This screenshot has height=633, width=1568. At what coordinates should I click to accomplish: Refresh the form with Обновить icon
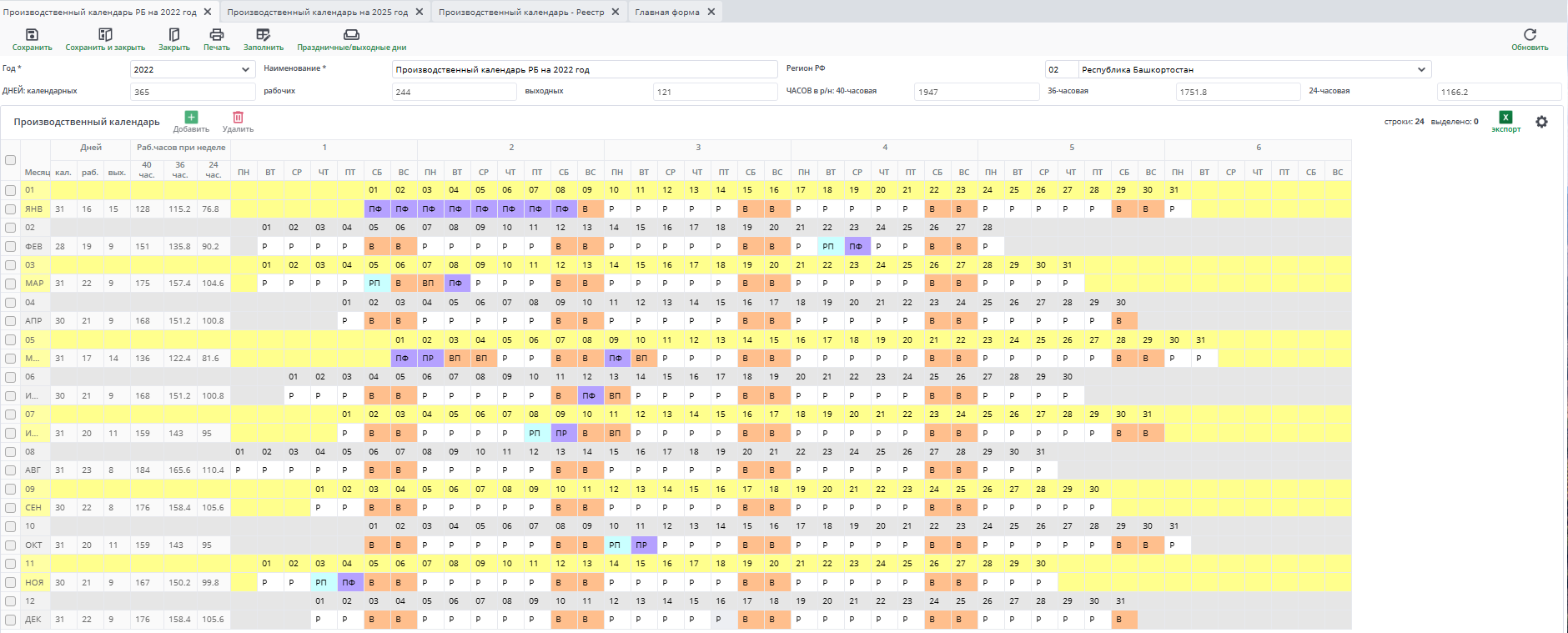tap(1529, 35)
